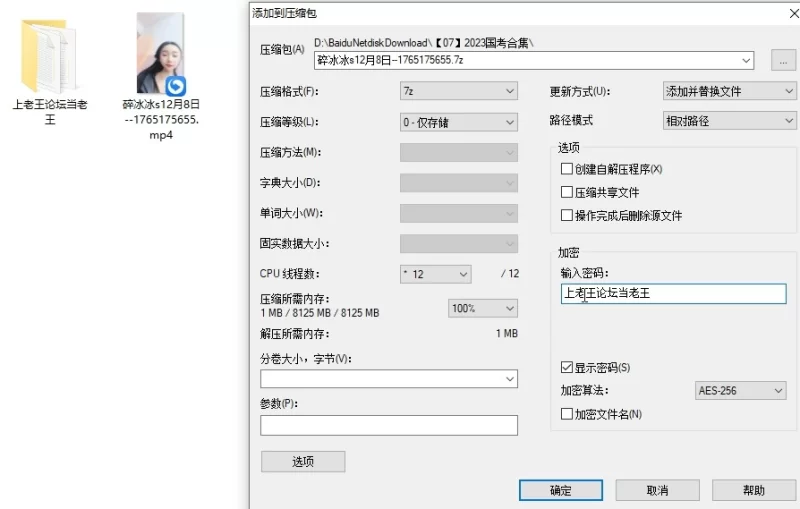Open the 更新方式 dropdown

click(730, 91)
